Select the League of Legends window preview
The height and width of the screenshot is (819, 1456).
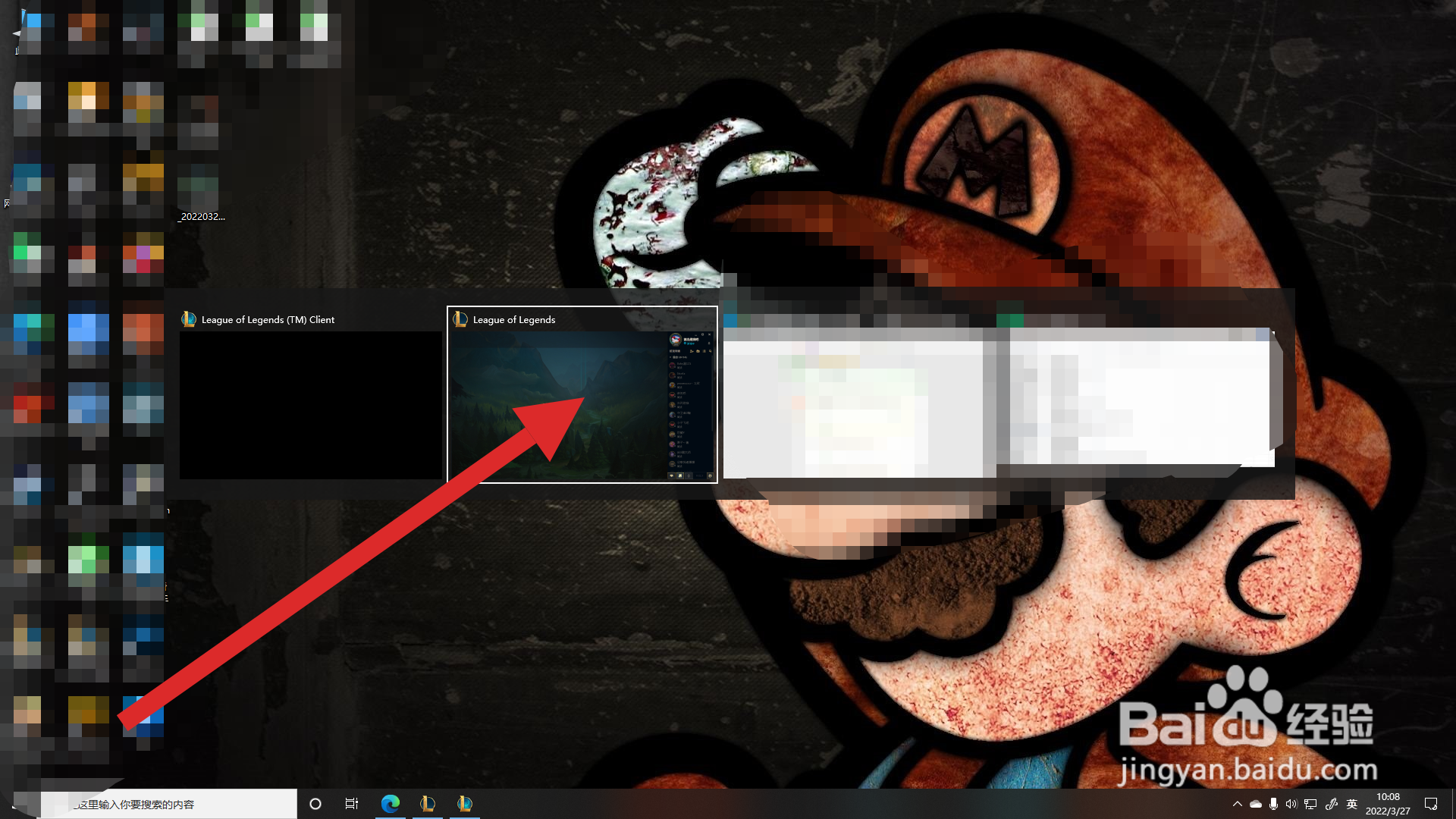coord(582,405)
